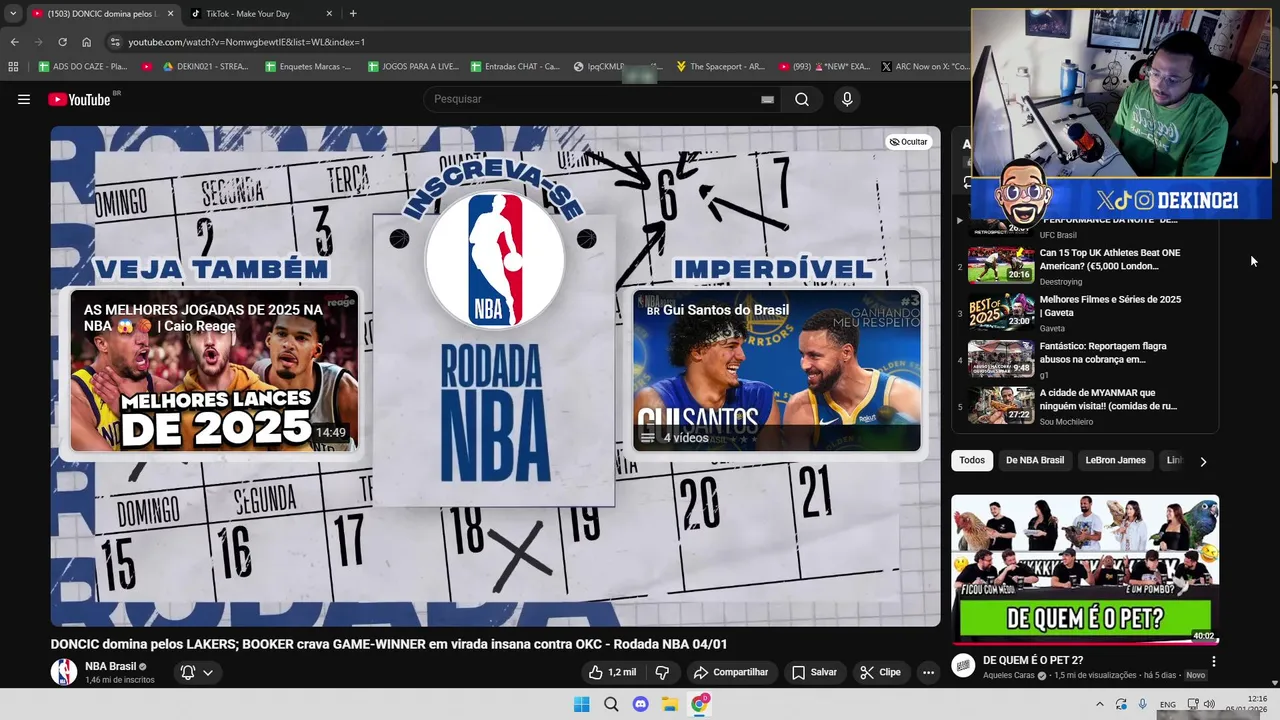Open more actions three-dot menu below video
The height and width of the screenshot is (720, 1280).
pyautogui.click(x=928, y=672)
